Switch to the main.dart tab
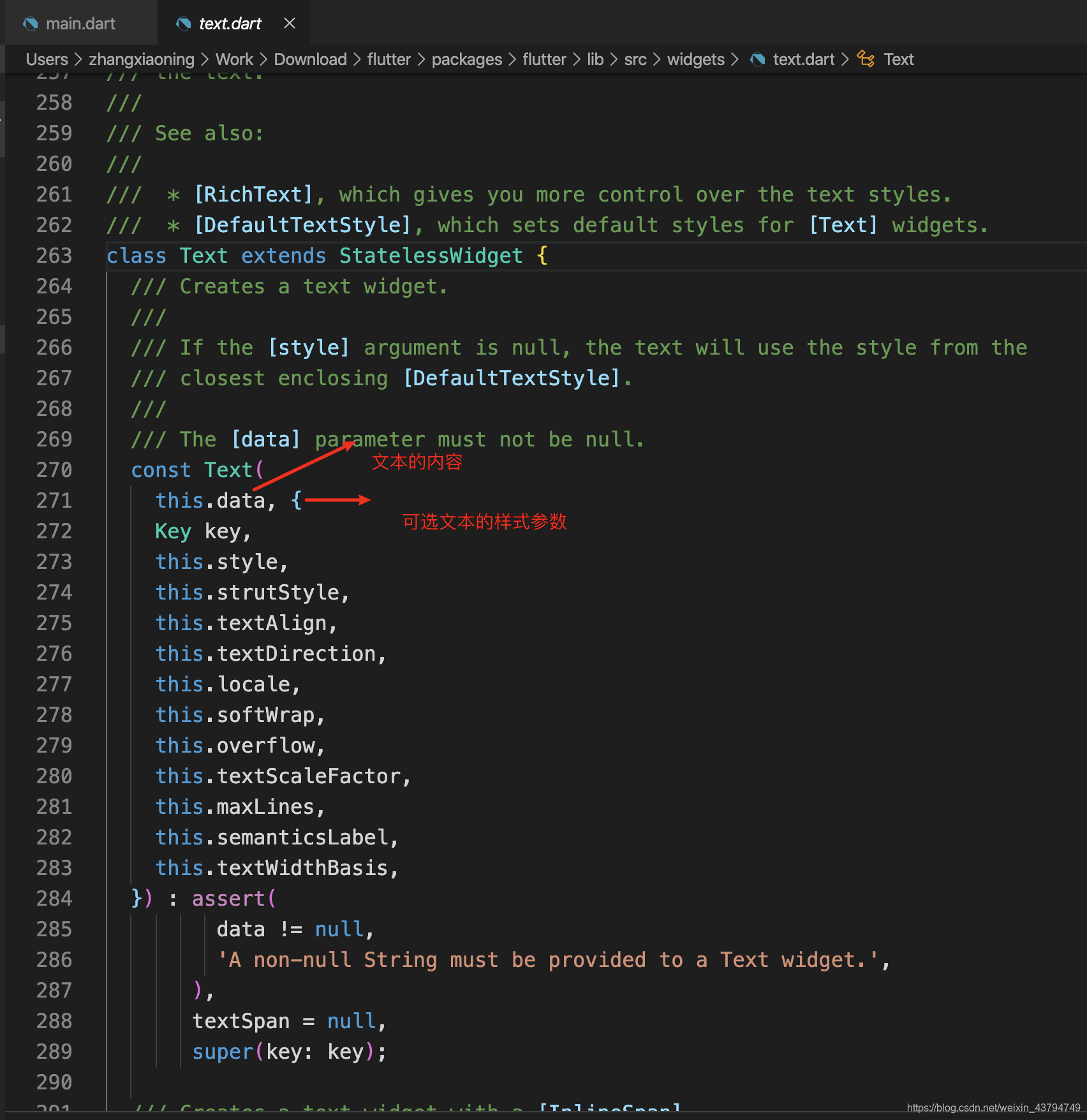The image size is (1087, 1120). point(80,24)
